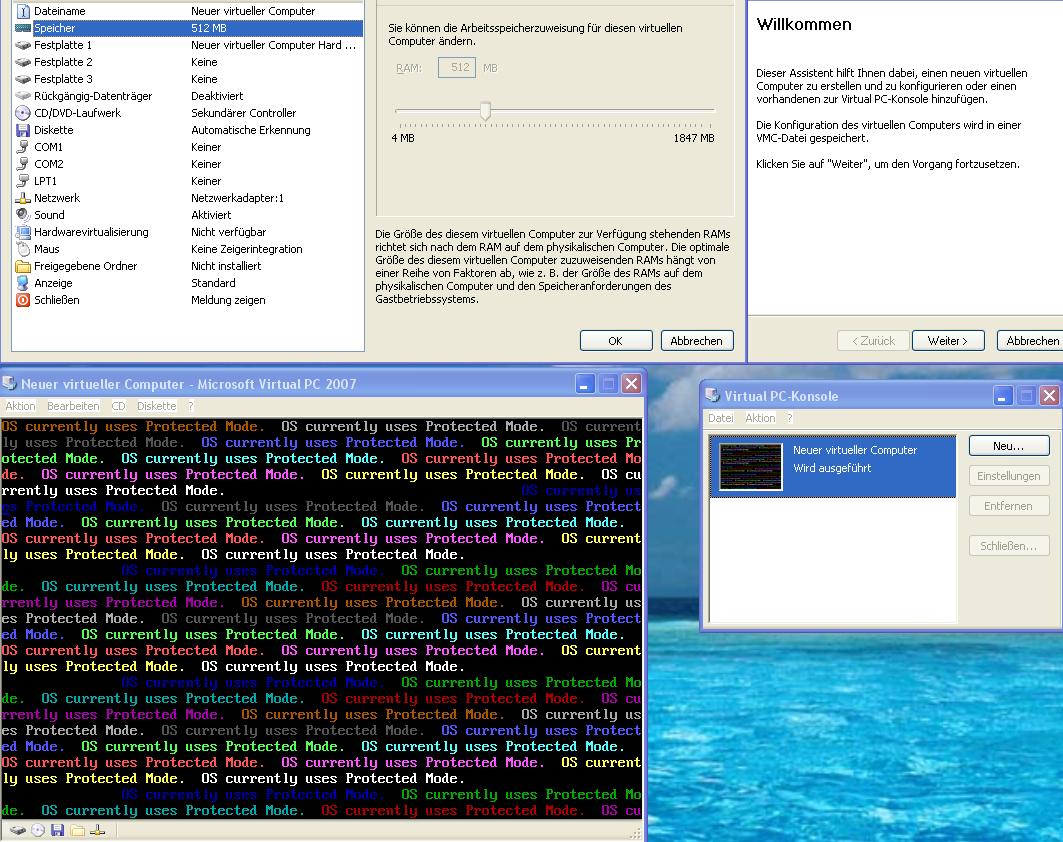Screen dimensions: 1063x842
Task: Click network status icon in VM status bar
Action: pyautogui.click(x=98, y=830)
